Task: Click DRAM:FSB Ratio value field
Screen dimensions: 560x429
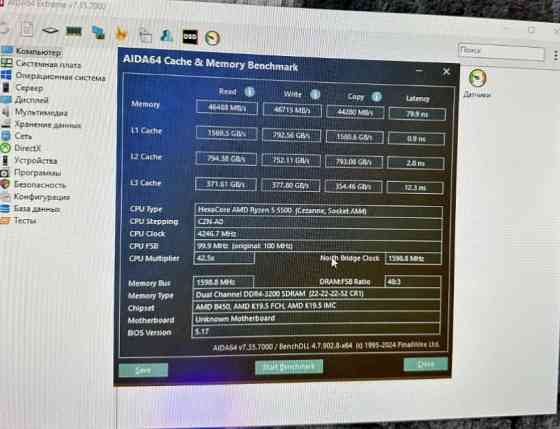Action: pyautogui.click(x=412, y=281)
